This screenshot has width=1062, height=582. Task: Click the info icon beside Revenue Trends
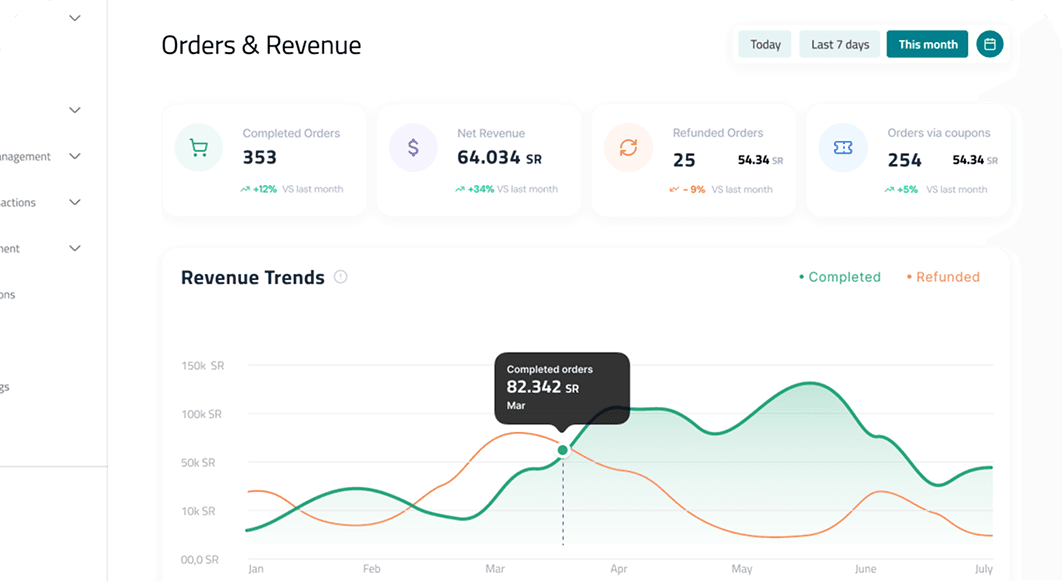[340, 277]
